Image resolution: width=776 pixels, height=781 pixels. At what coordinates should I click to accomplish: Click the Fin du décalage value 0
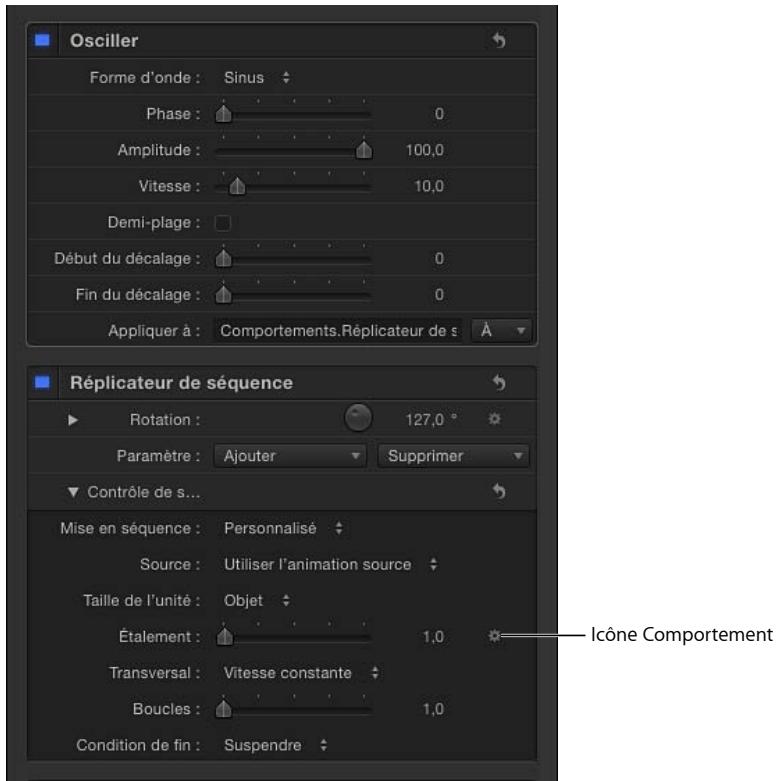coord(439,294)
